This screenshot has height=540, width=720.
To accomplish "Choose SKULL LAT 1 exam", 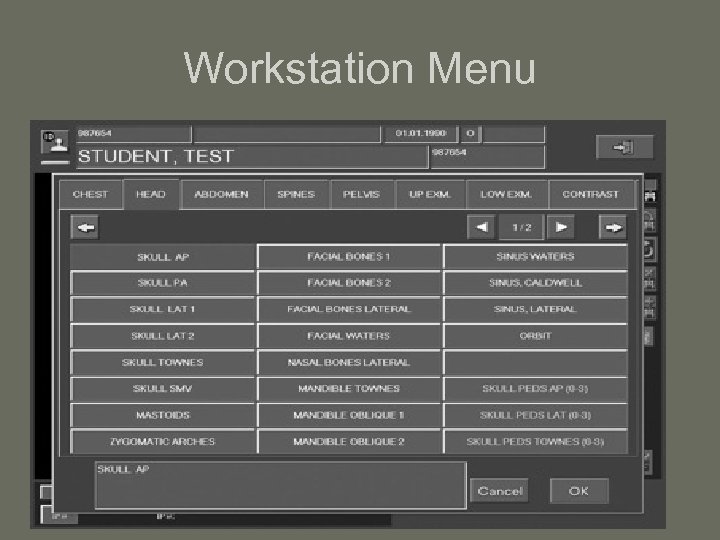I will [x=163, y=309].
